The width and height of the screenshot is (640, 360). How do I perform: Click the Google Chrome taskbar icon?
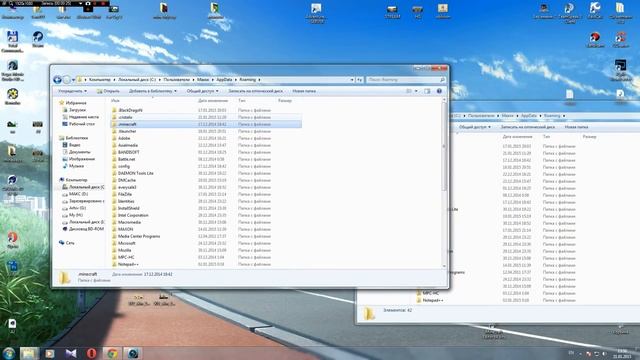click(x=112, y=353)
